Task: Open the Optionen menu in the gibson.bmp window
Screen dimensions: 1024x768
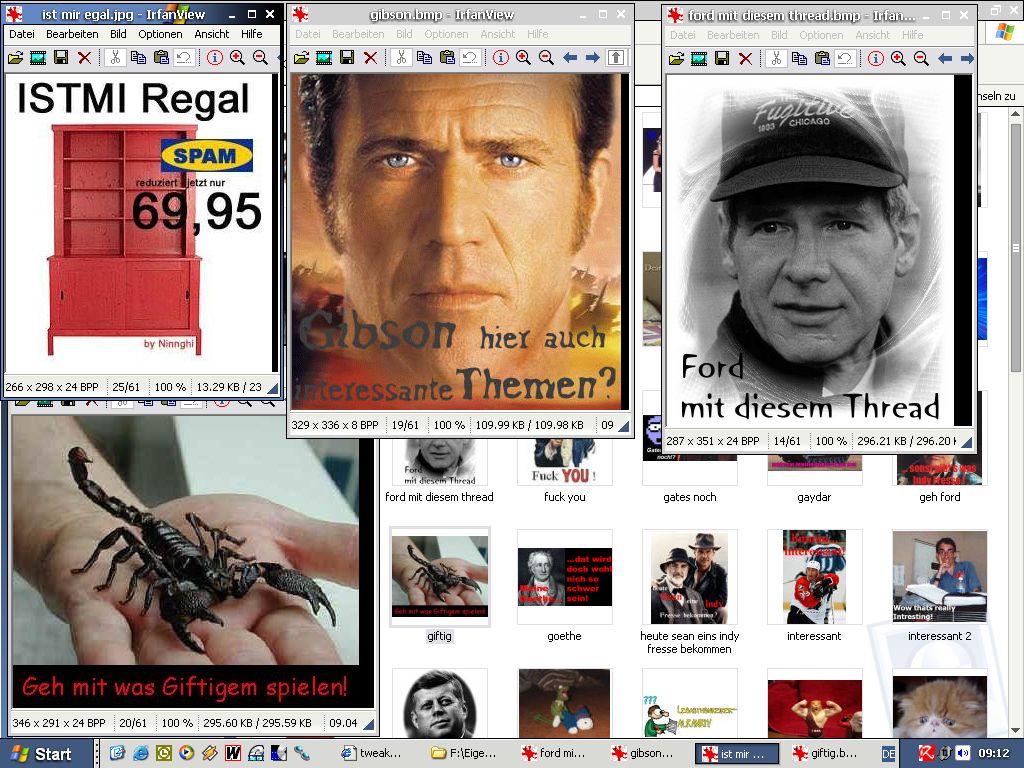Action: click(x=446, y=34)
